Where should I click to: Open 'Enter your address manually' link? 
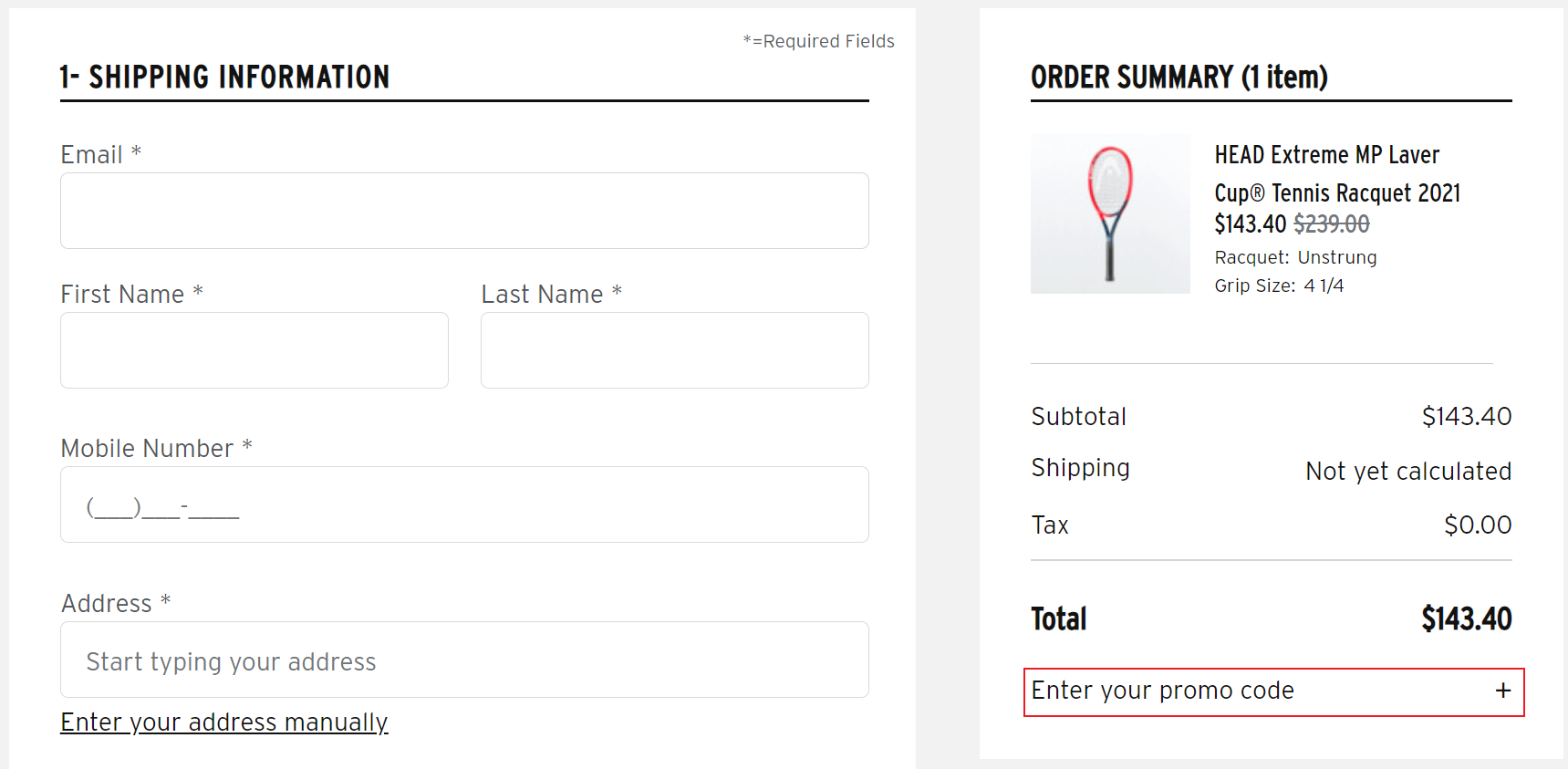(x=223, y=722)
